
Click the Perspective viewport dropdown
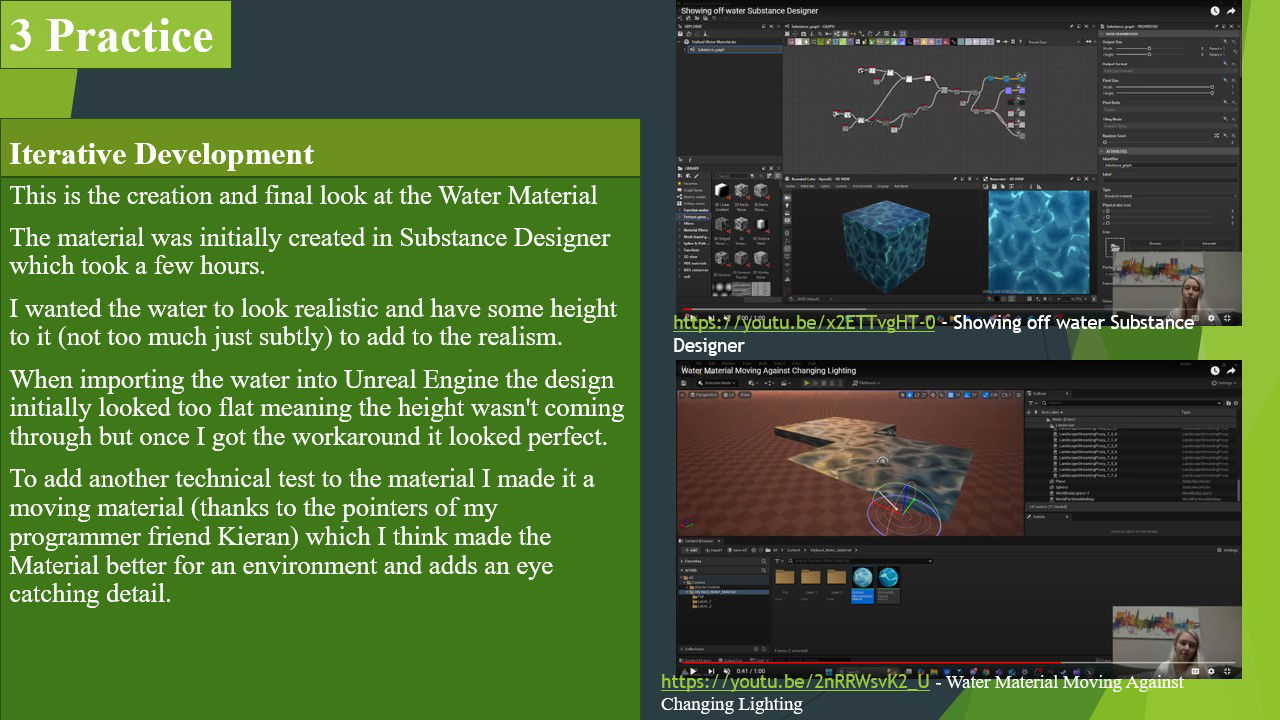point(703,396)
